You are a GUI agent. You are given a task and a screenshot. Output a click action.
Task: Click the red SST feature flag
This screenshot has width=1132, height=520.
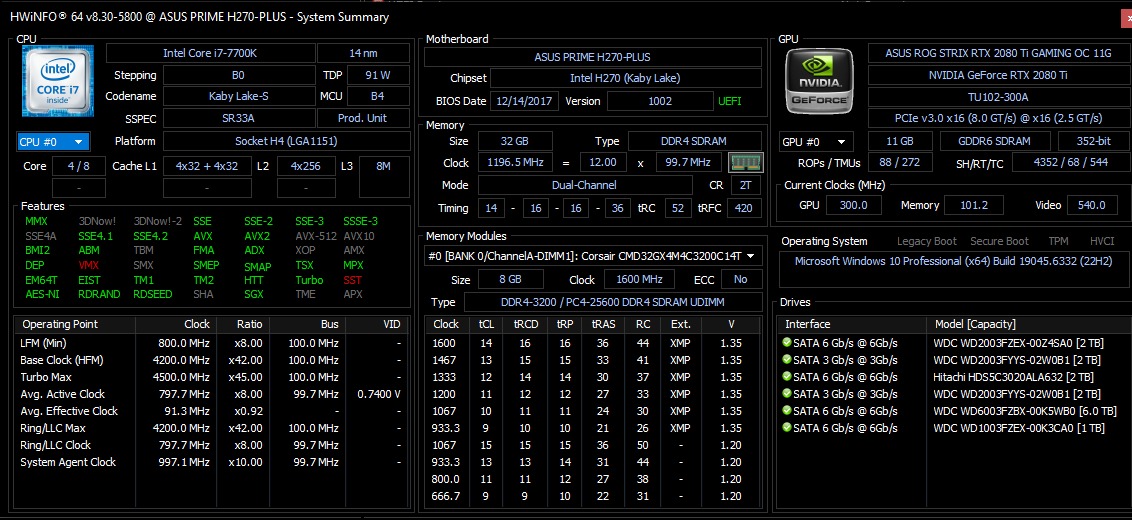pyautogui.click(x=353, y=280)
